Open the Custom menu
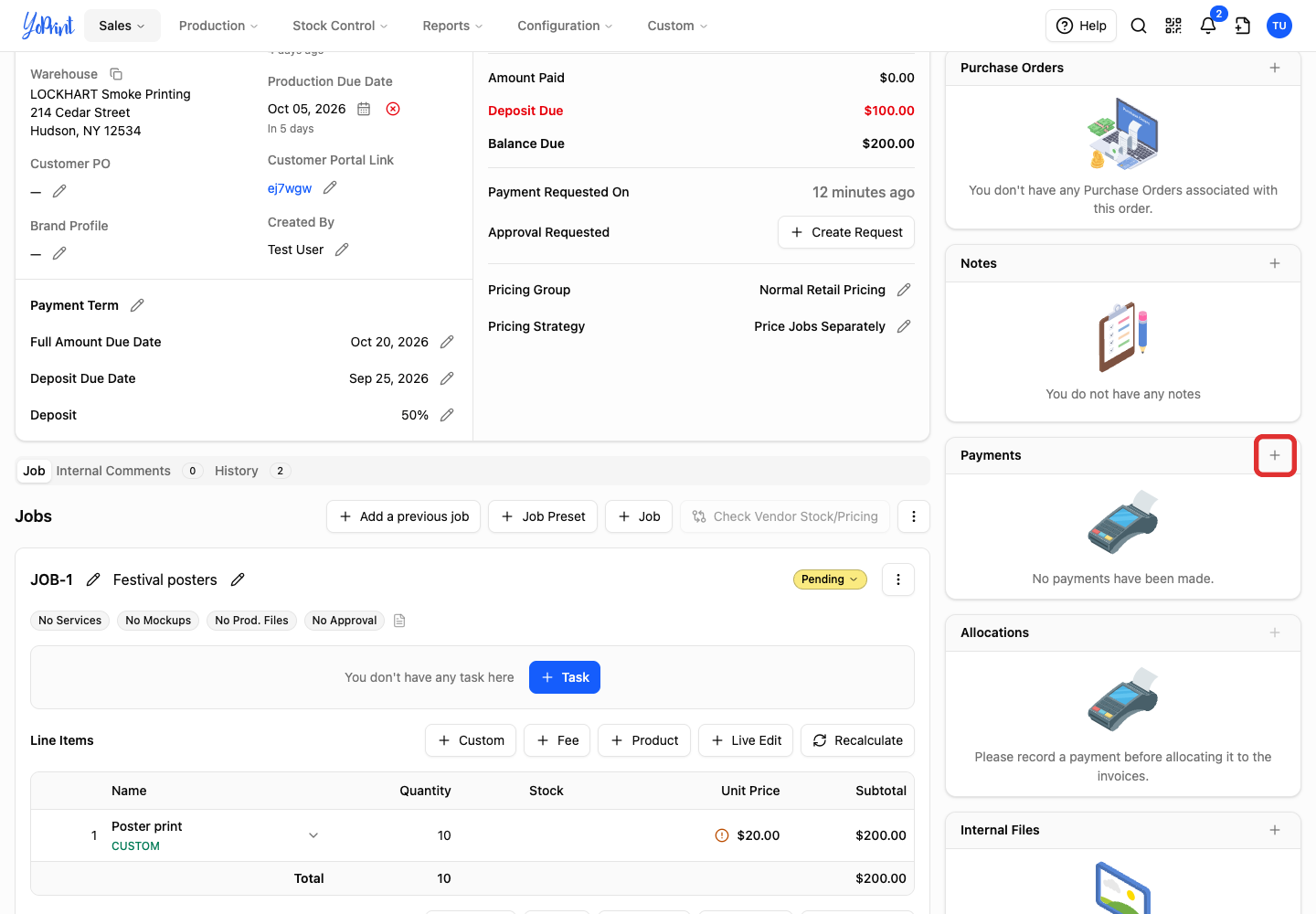Viewport: 1316px width, 914px height. tap(677, 26)
